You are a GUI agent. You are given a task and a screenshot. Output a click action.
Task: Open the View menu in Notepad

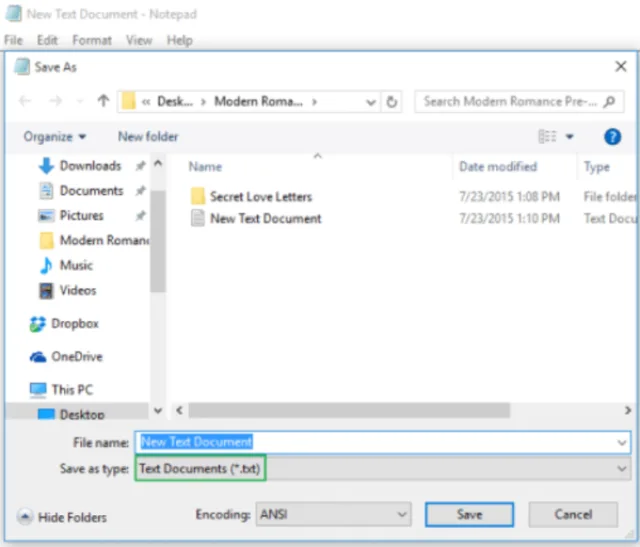tap(139, 40)
